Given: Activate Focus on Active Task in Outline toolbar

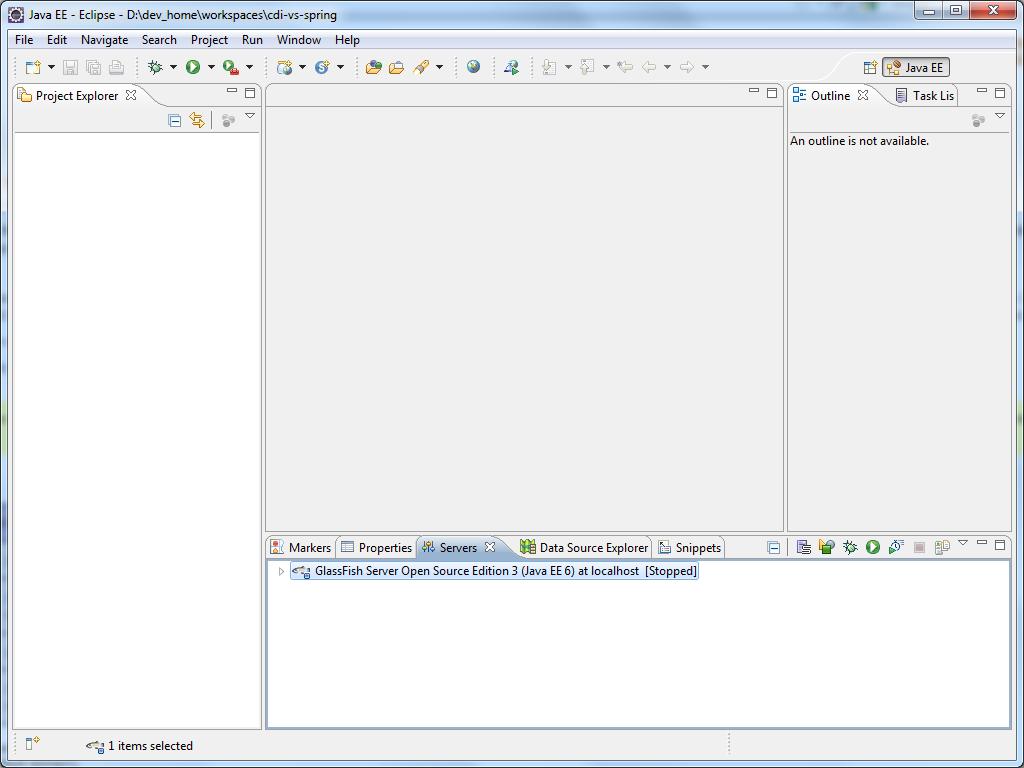Looking at the screenshot, I should point(978,119).
